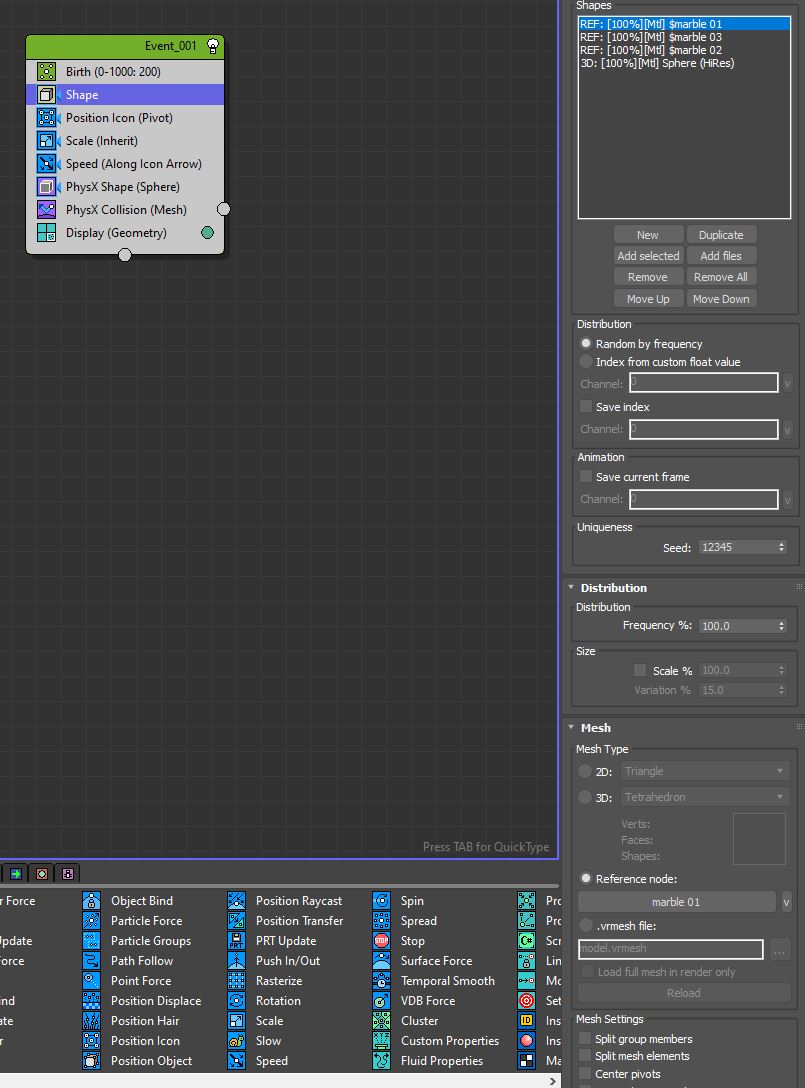805x1088 pixels.
Task: Choose the PRT Update operator icon
Action: coord(236,941)
